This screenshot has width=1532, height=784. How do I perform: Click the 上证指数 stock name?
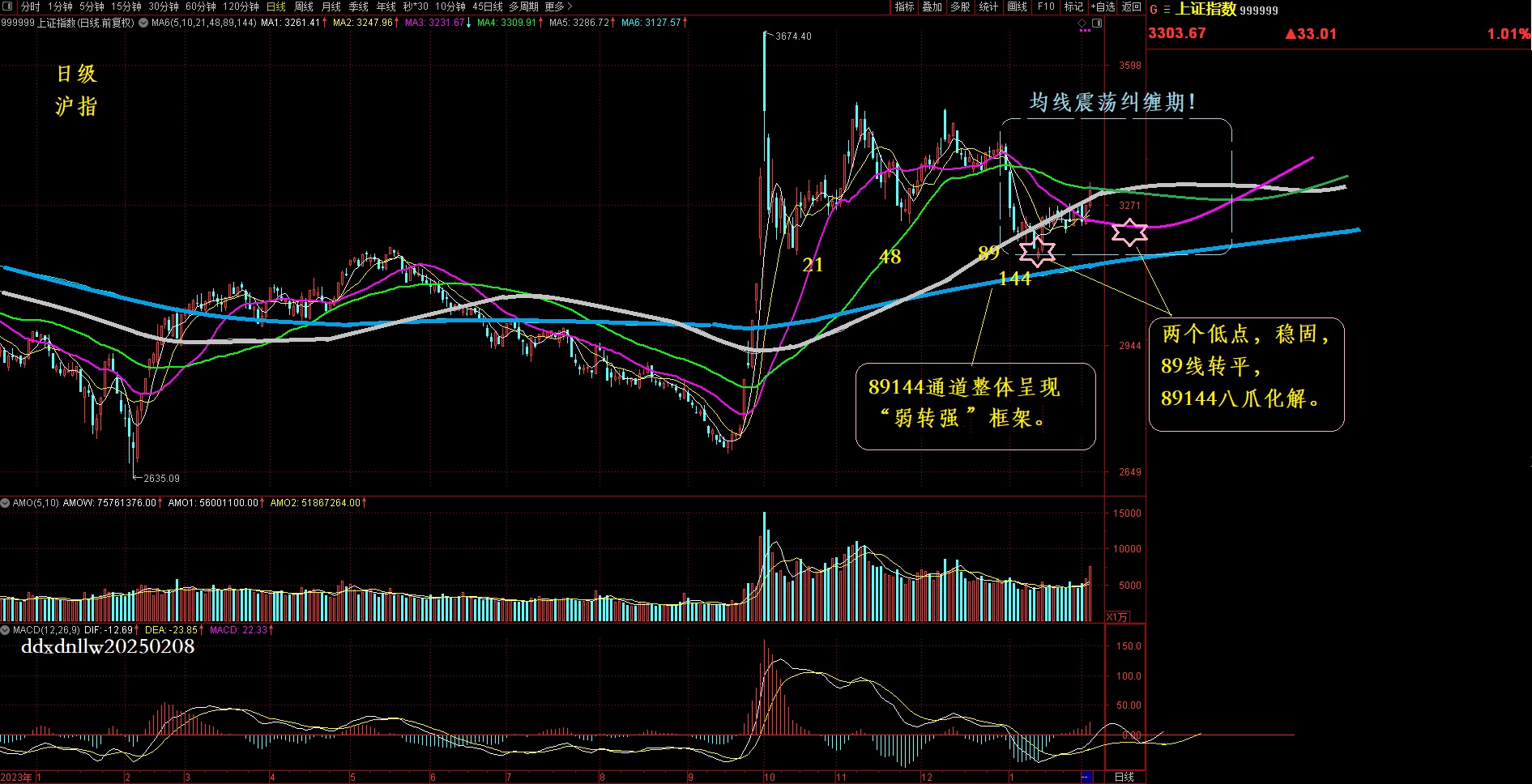click(1206, 9)
